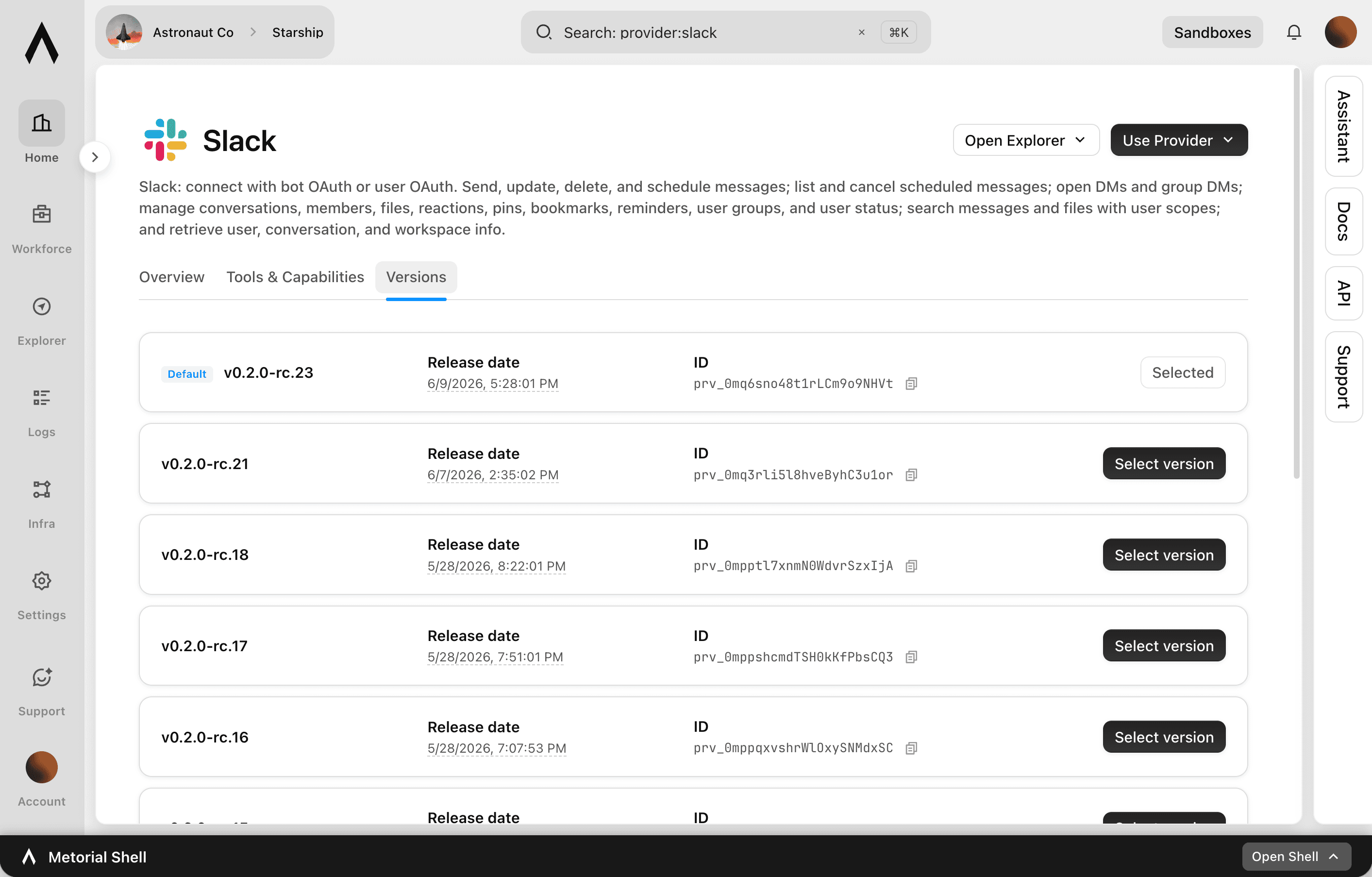Copy ID prv_0mq3rli5l8hveByhC3u1or

(x=911, y=475)
